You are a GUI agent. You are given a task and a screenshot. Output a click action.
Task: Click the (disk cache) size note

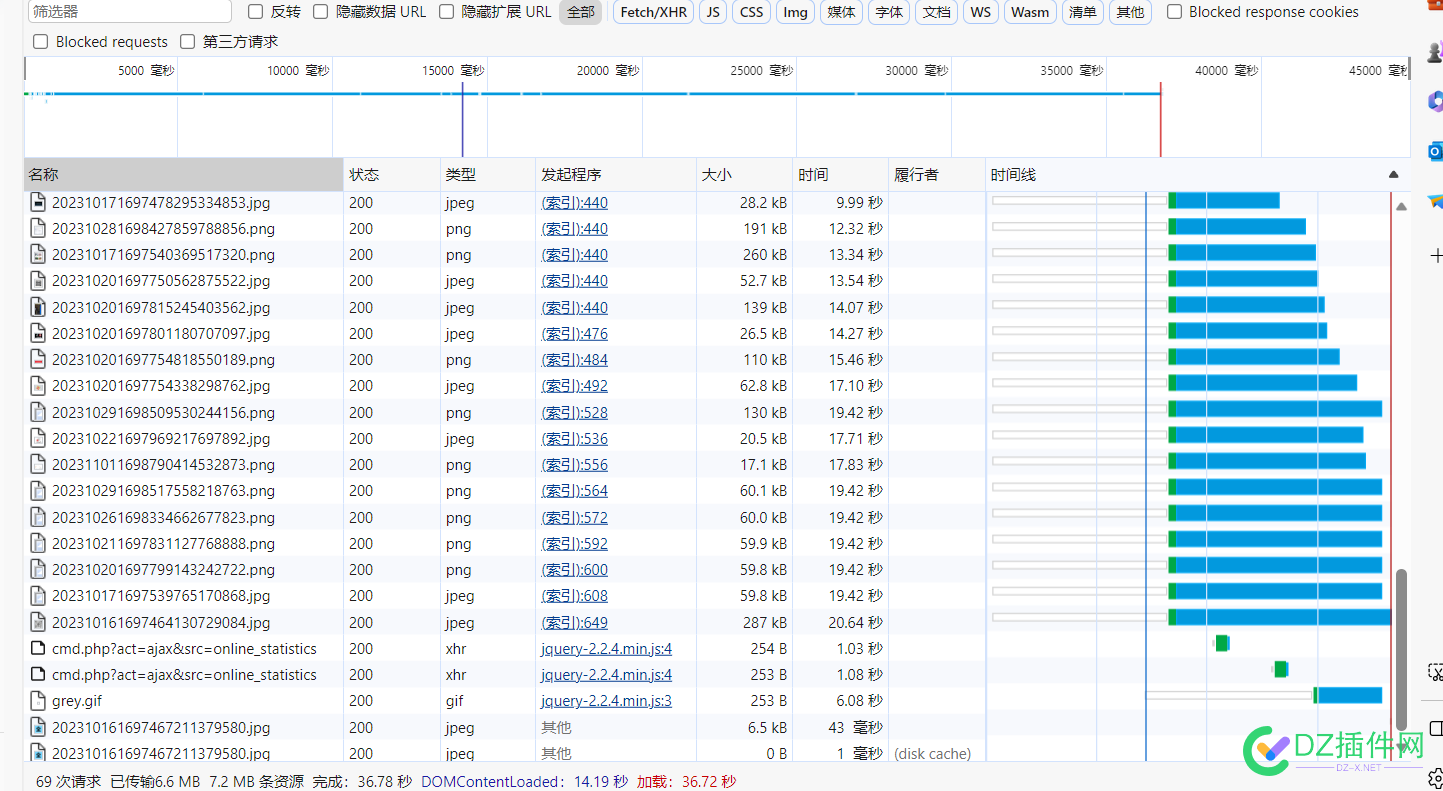click(932, 754)
